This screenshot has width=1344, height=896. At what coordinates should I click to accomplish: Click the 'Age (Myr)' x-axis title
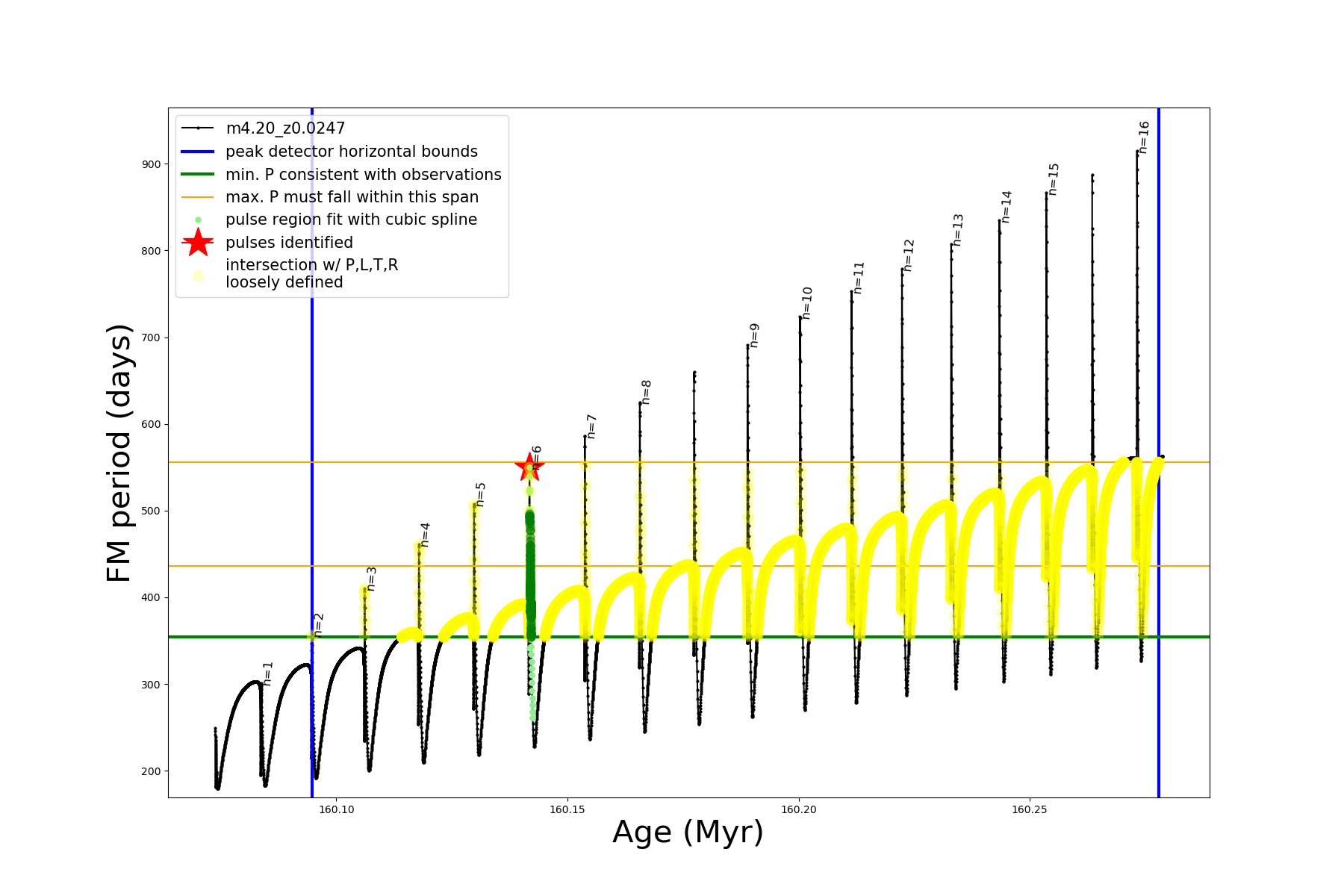tap(688, 832)
